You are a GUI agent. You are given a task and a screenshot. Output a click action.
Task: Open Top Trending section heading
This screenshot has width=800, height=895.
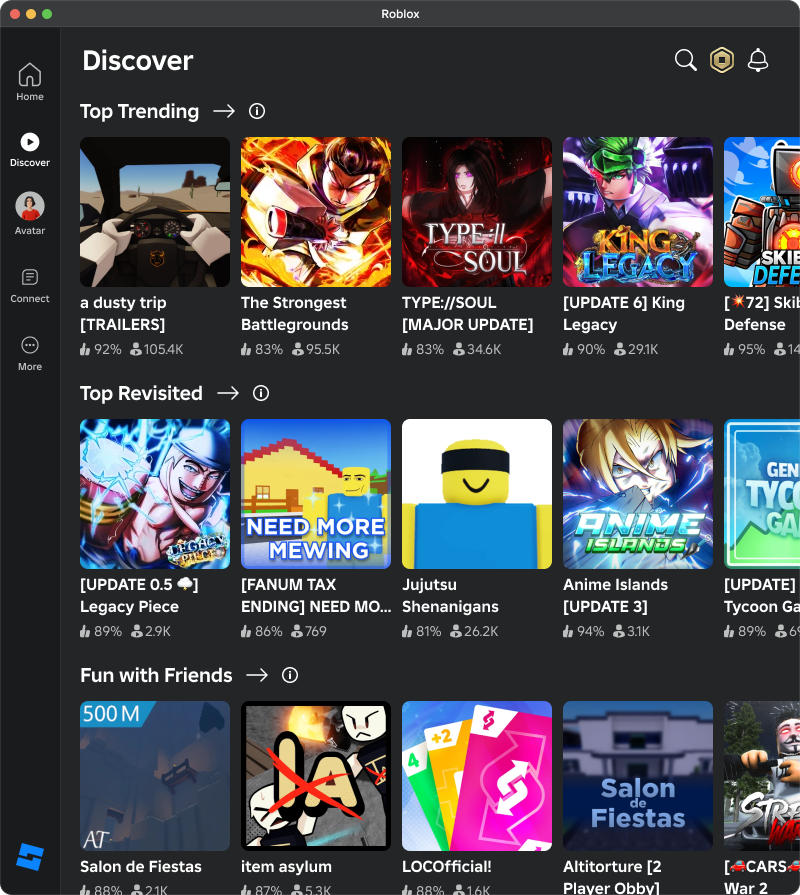(x=139, y=111)
